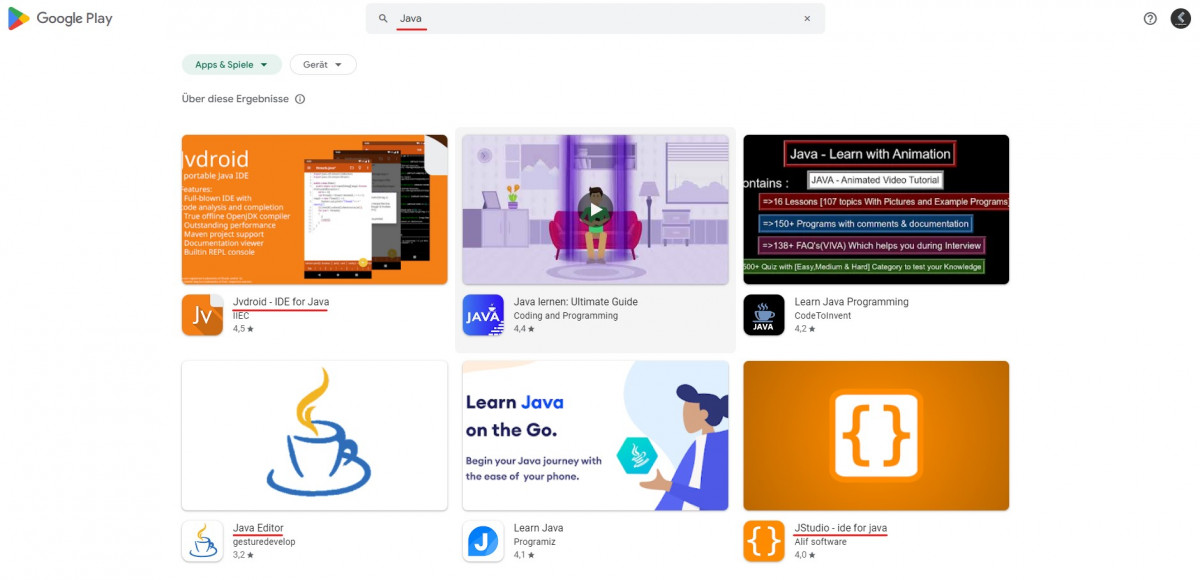
Task: Open the user account avatar
Action: pyautogui.click(x=1180, y=18)
